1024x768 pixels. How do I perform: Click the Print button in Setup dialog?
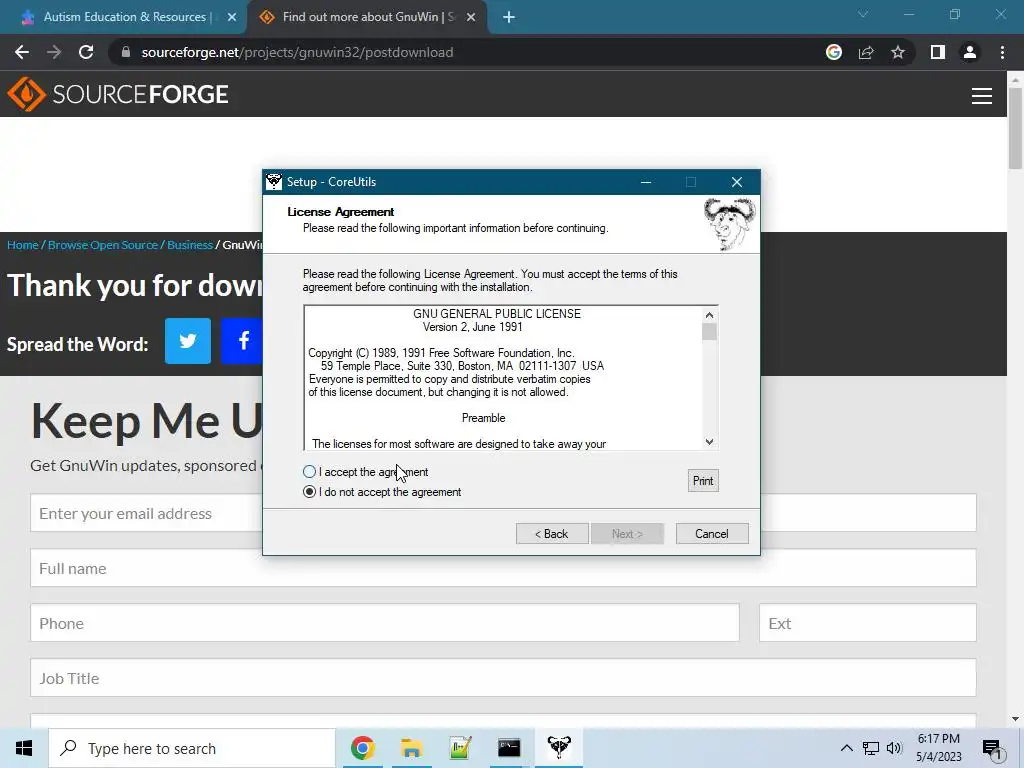click(x=703, y=481)
